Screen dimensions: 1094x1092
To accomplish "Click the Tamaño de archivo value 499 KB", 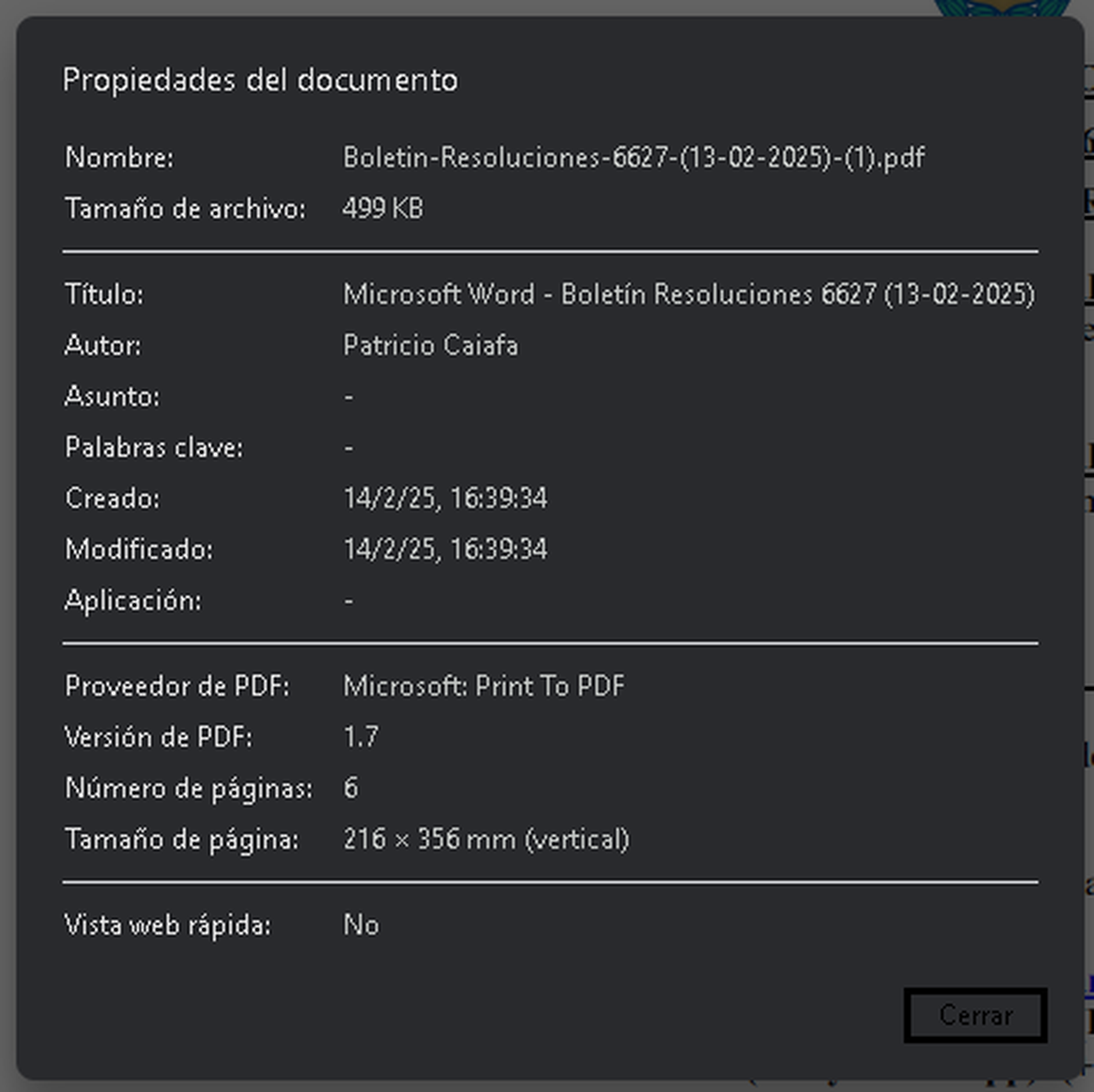I will pyautogui.click(x=382, y=208).
